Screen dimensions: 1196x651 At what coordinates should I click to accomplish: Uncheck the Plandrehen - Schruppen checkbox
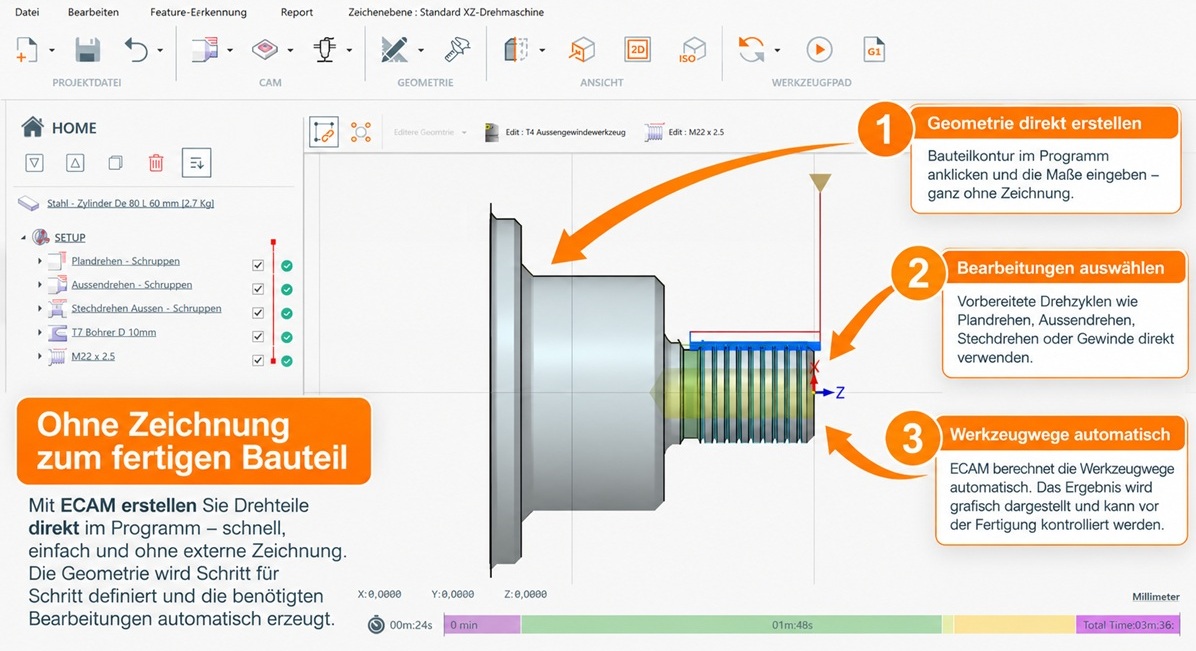258,266
